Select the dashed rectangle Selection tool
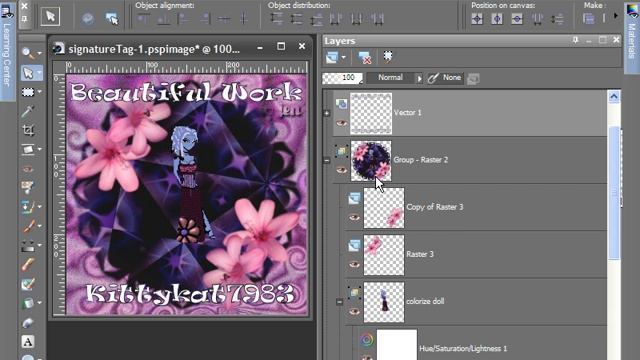 point(28,92)
